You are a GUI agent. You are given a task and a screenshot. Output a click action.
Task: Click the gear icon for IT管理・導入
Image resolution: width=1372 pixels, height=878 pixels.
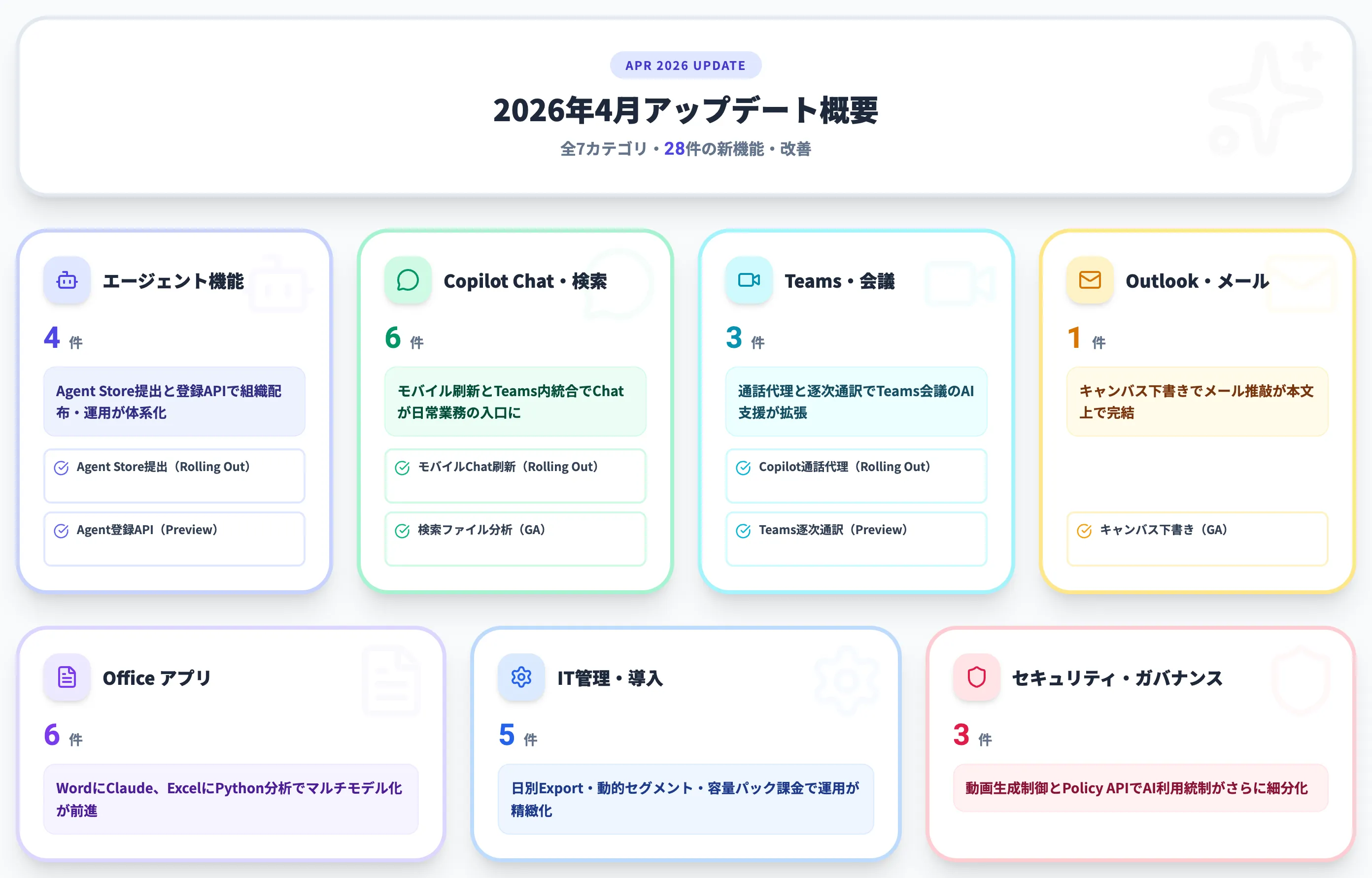521,677
